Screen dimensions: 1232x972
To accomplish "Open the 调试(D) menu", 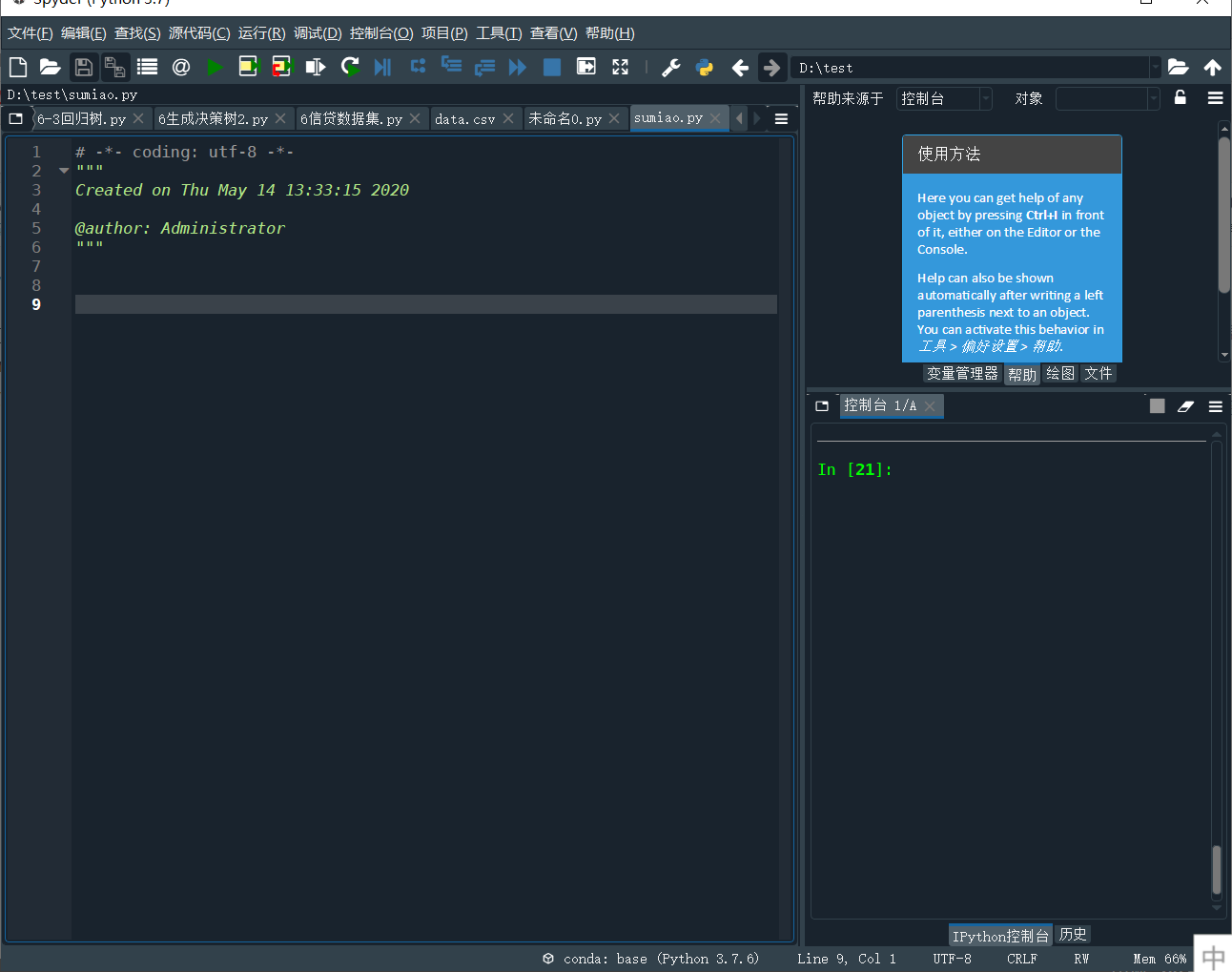I will pos(318,33).
